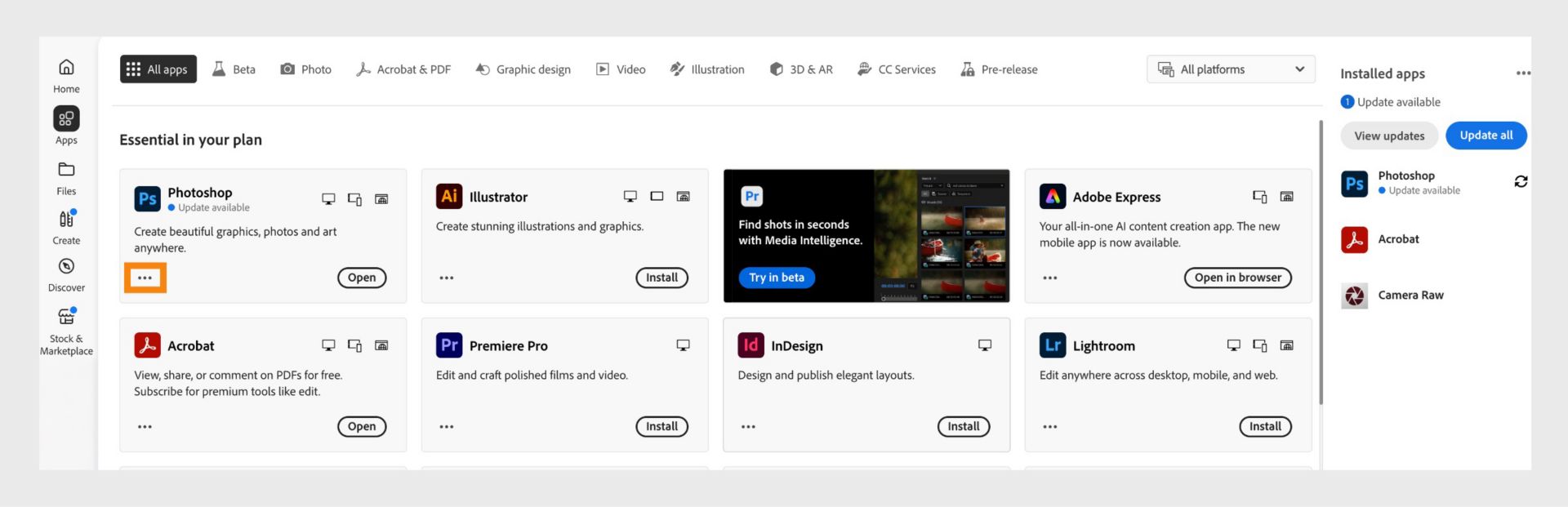Viewport: 1568px width, 507px height.
Task: Install Illustrator
Action: pyautogui.click(x=661, y=278)
